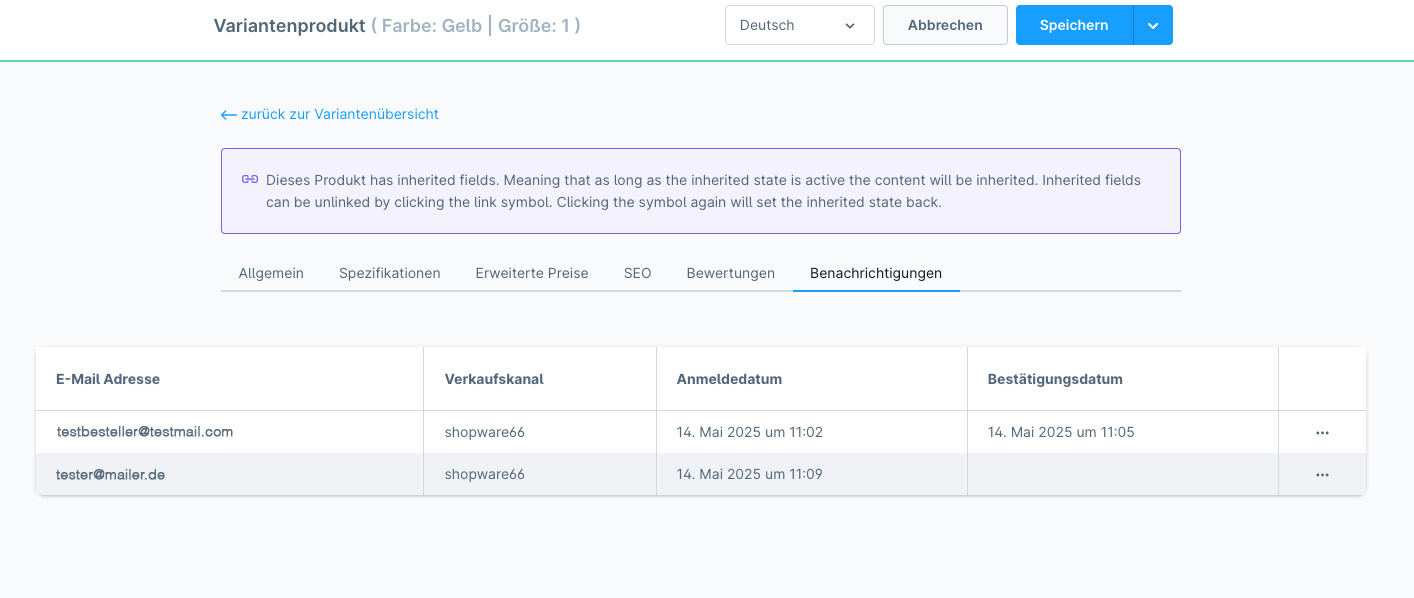This screenshot has width=1414, height=598.
Task: Click the inheritance link icon in banner
Action: [x=250, y=180]
